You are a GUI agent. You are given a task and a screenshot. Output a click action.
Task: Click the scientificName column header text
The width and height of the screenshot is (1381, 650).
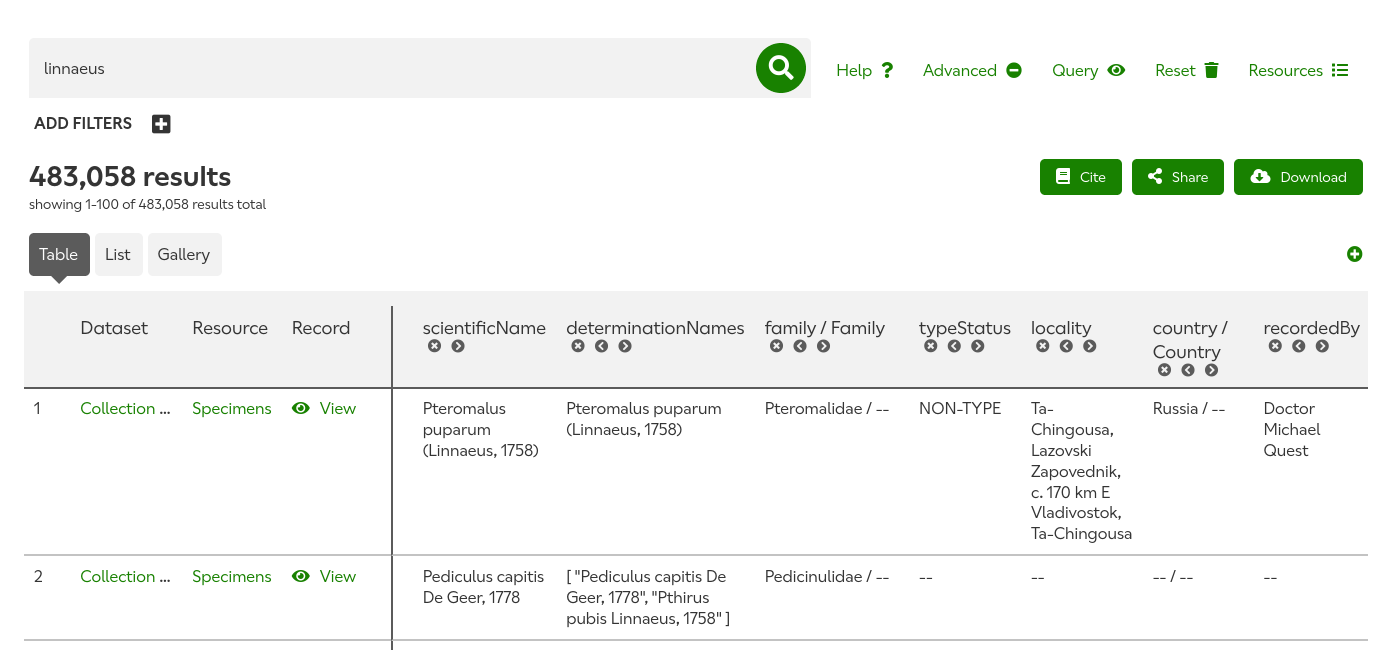pyautogui.click(x=484, y=328)
